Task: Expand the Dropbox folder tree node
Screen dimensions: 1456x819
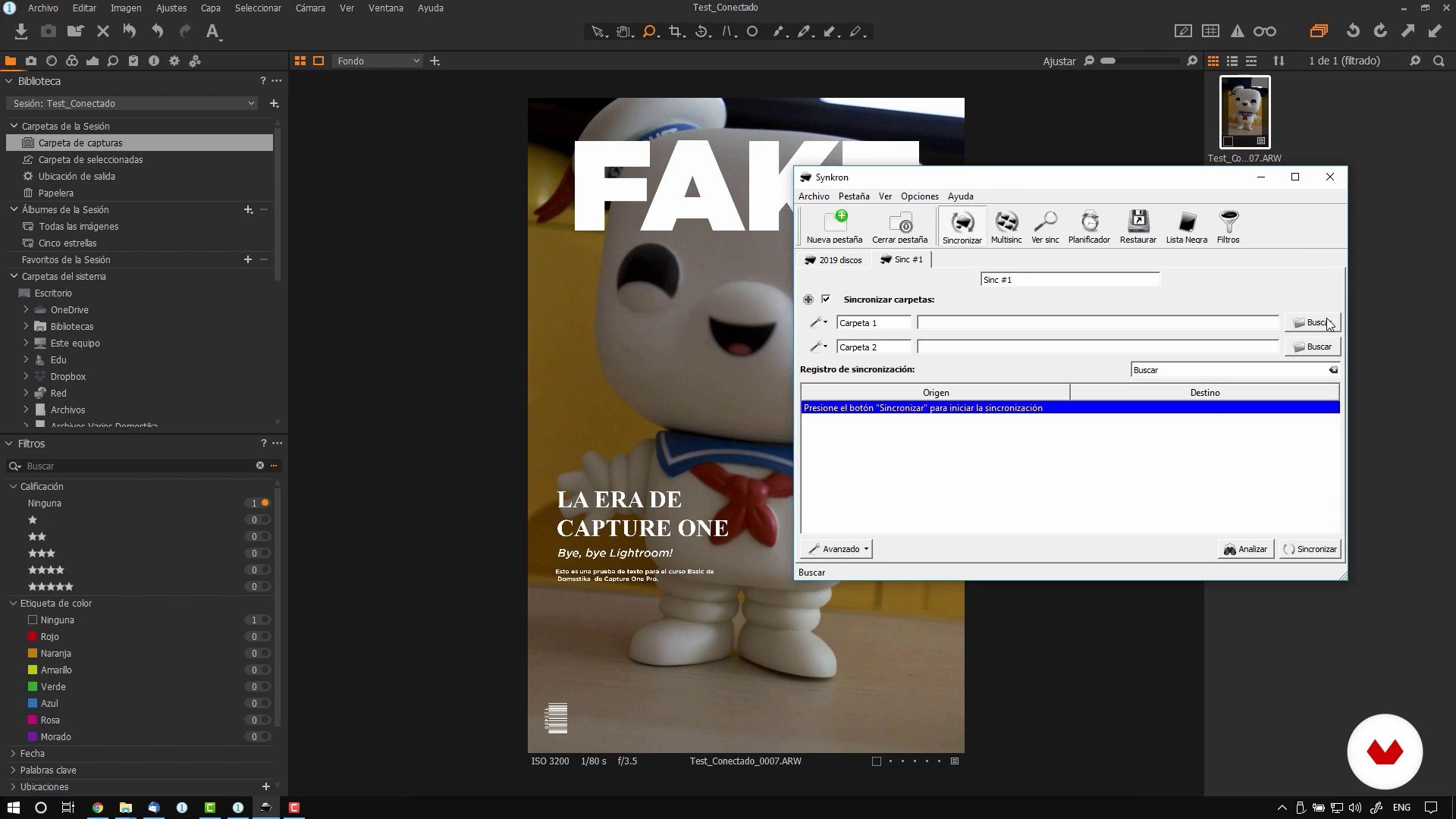Action: pos(26,376)
